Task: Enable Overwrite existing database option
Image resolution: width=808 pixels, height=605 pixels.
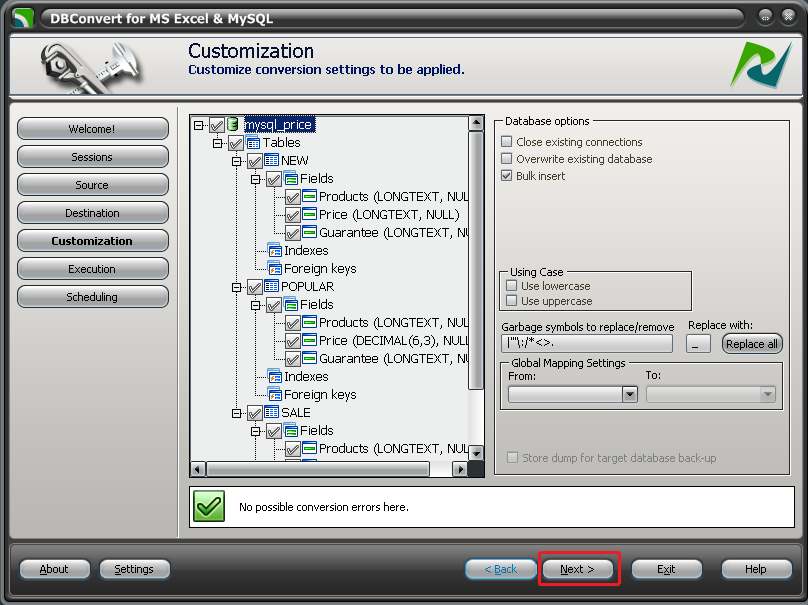Action: click(507, 158)
